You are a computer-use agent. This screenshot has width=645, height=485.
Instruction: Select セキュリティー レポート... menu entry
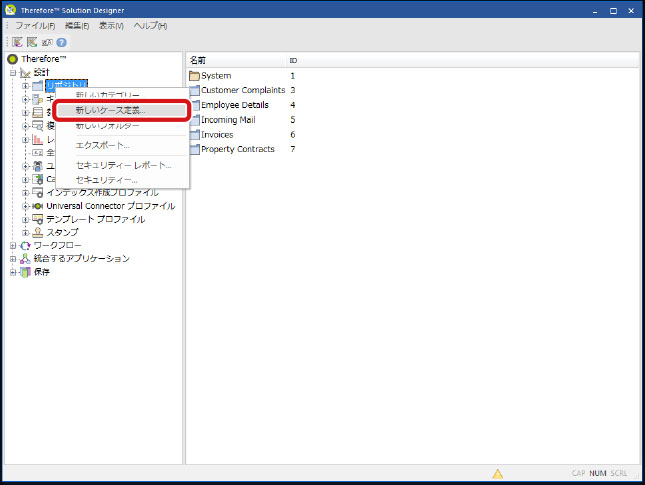pos(123,164)
